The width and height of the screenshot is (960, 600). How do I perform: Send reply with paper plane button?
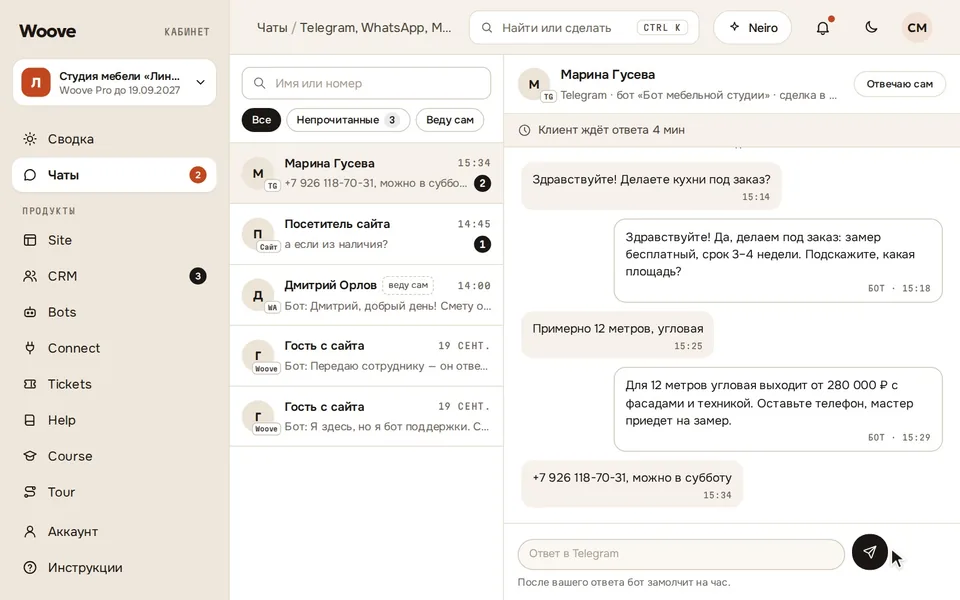(x=869, y=552)
